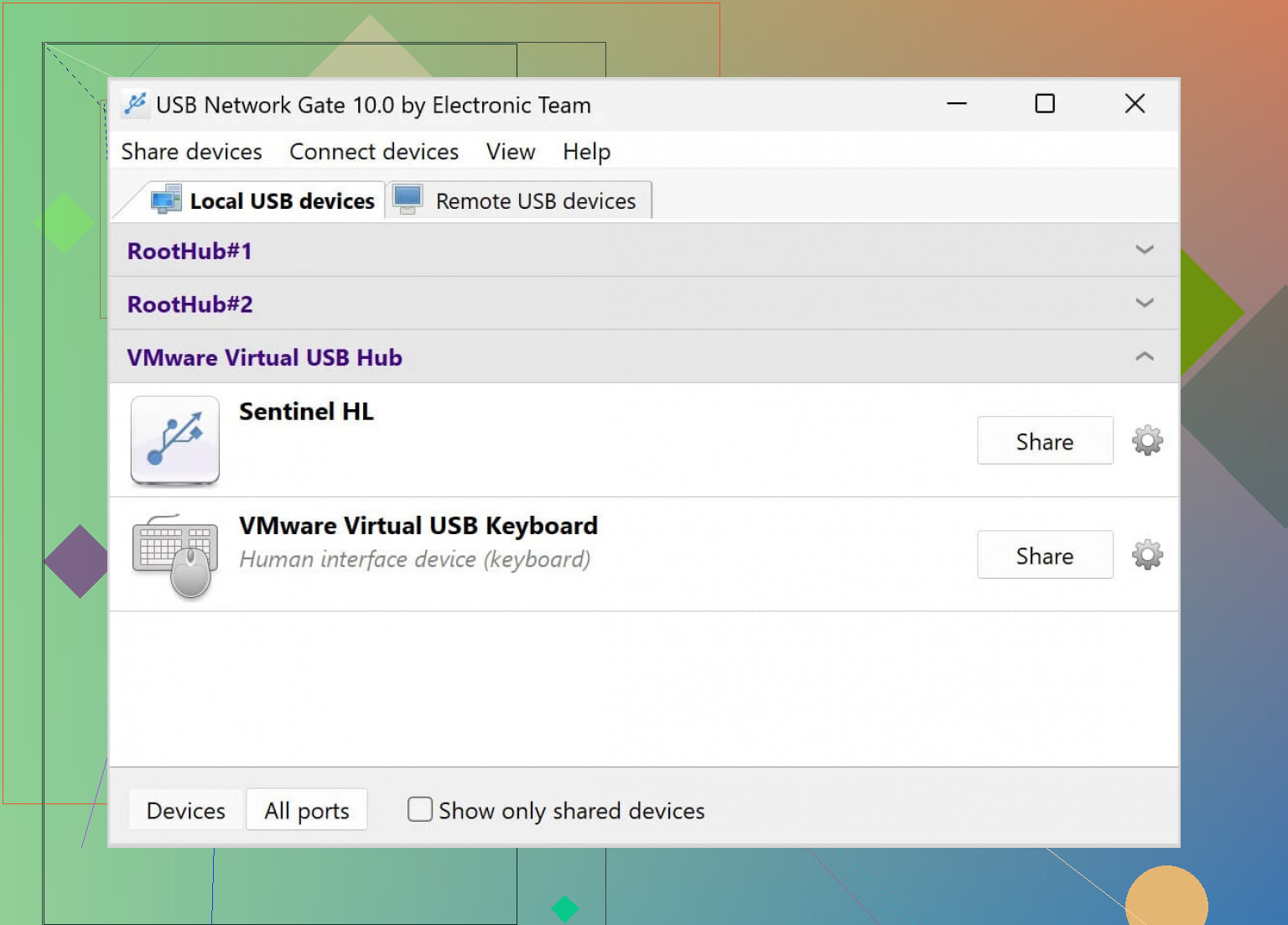The height and width of the screenshot is (925, 1288).
Task: Click the Sentinel HL USB device icon
Action: click(x=175, y=440)
